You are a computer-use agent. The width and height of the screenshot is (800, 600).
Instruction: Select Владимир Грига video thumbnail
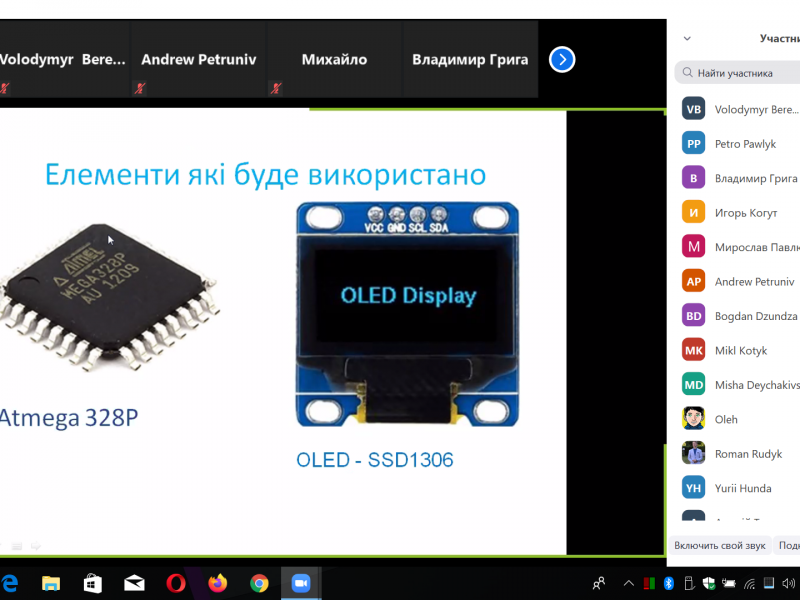(x=470, y=60)
